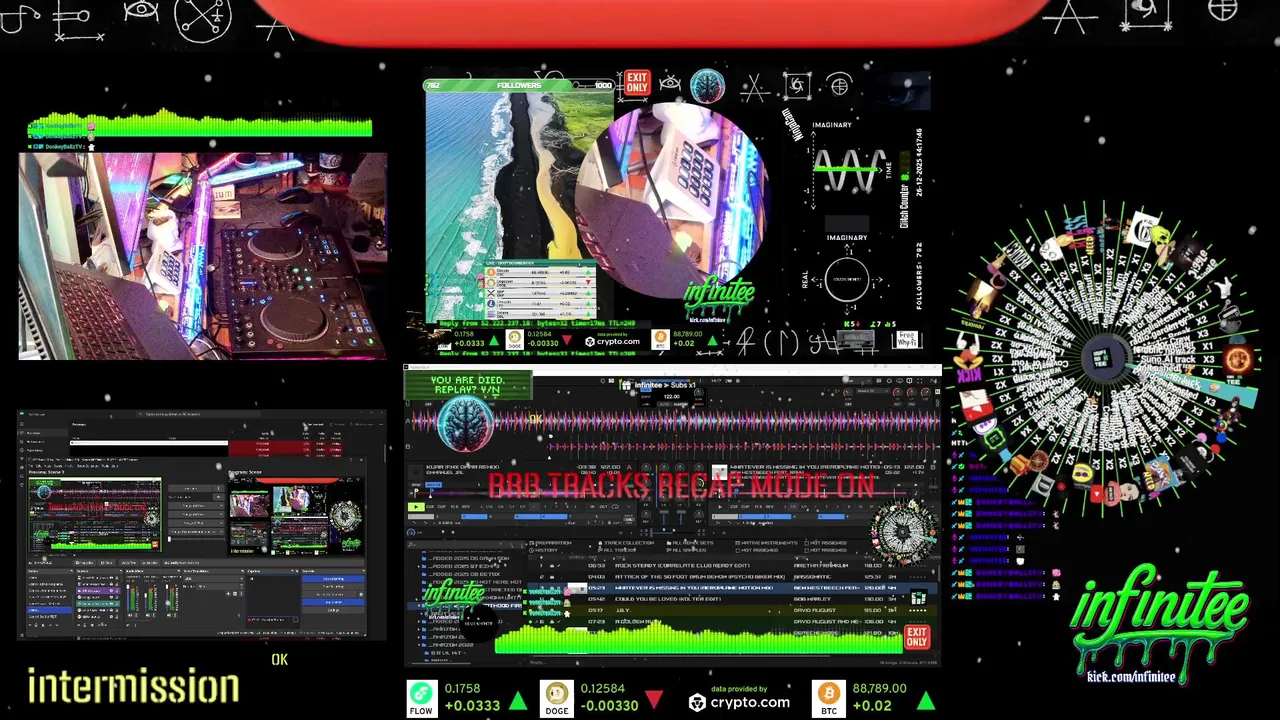The width and height of the screenshot is (1280, 720).
Task: Click the large infinitee logo at bottom right
Action: (x=1160, y=620)
